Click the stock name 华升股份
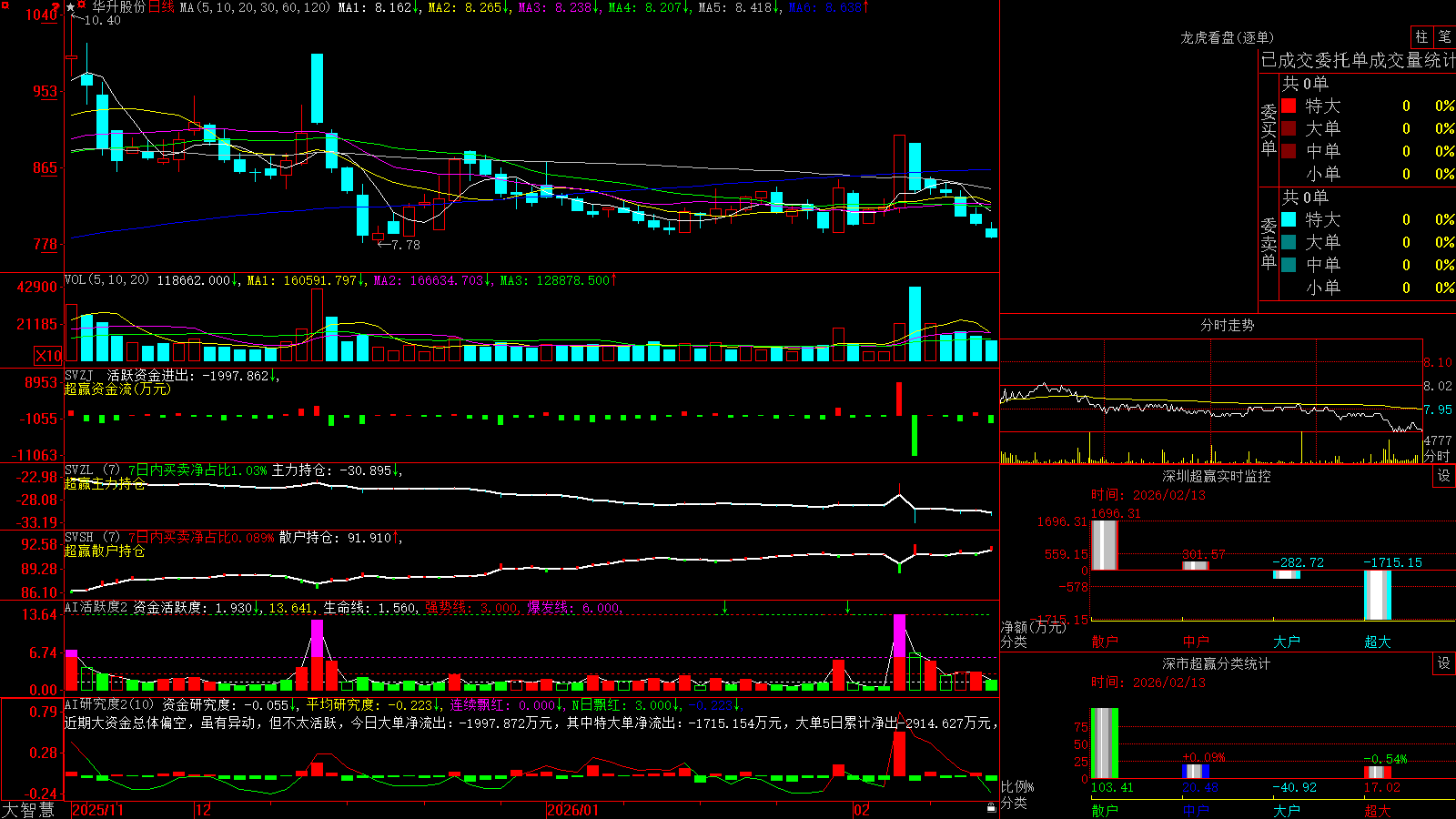Viewport: 1456px width, 819px height. [x=118, y=7]
